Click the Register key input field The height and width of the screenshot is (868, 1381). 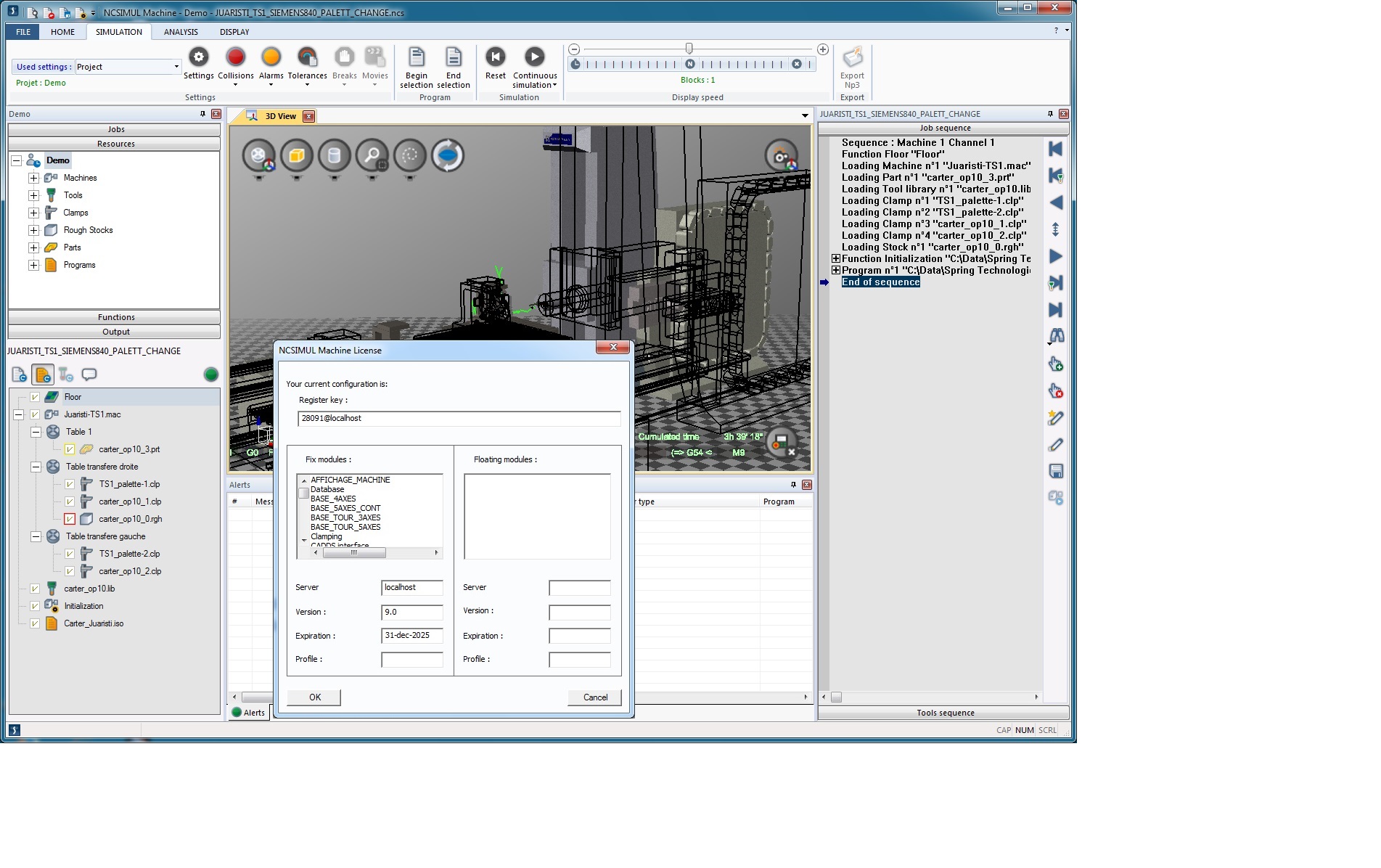[x=459, y=419]
